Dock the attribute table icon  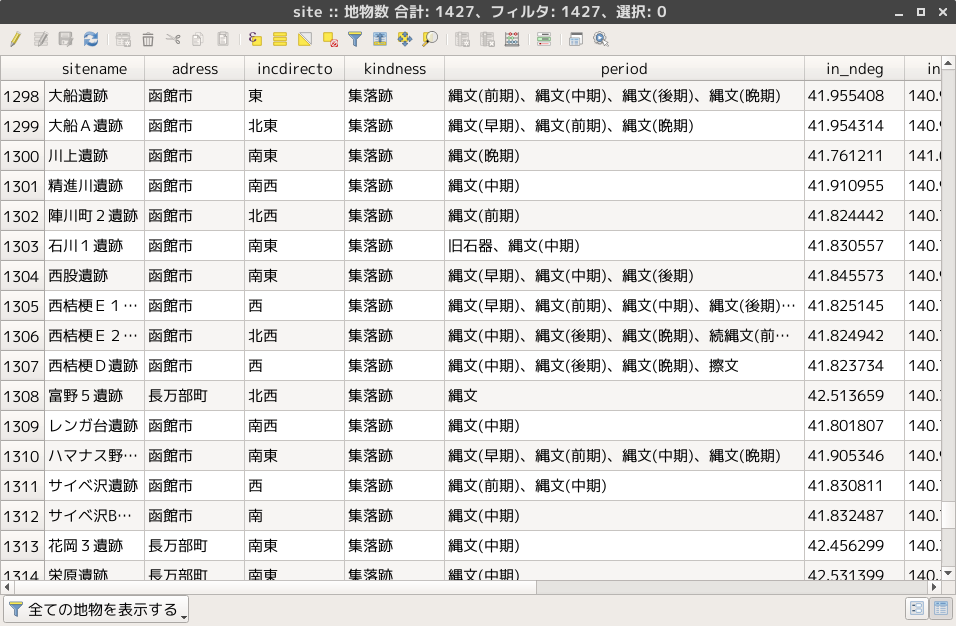click(576, 40)
